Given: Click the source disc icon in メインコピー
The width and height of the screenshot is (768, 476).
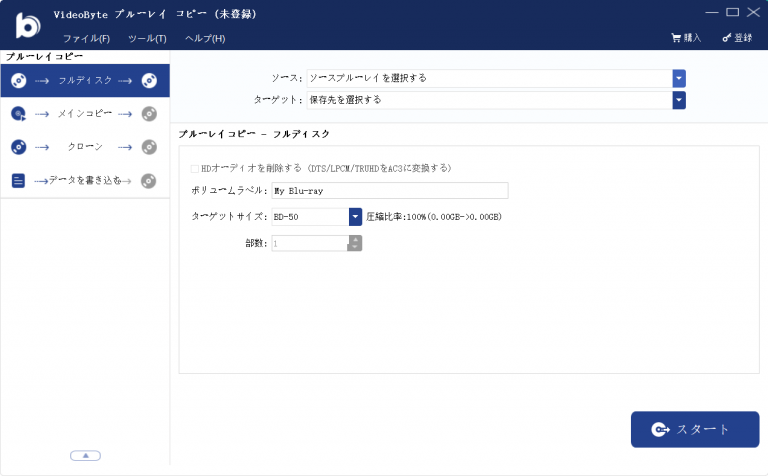Looking at the screenshot, I should (x=18, y=114).
